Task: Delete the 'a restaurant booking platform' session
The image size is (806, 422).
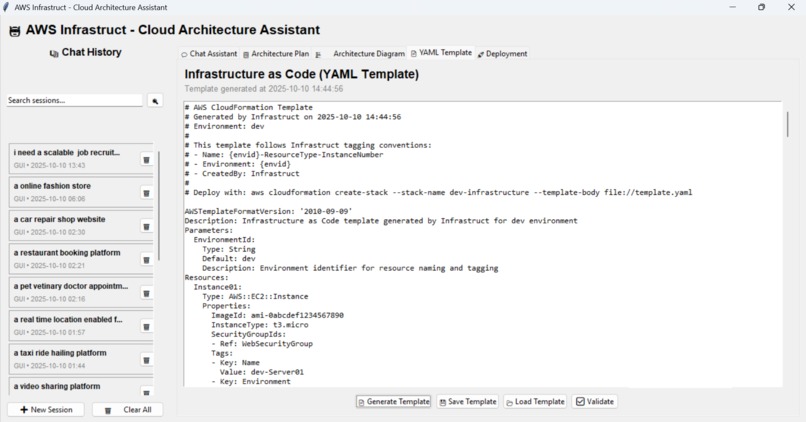Action: [146, 260]
